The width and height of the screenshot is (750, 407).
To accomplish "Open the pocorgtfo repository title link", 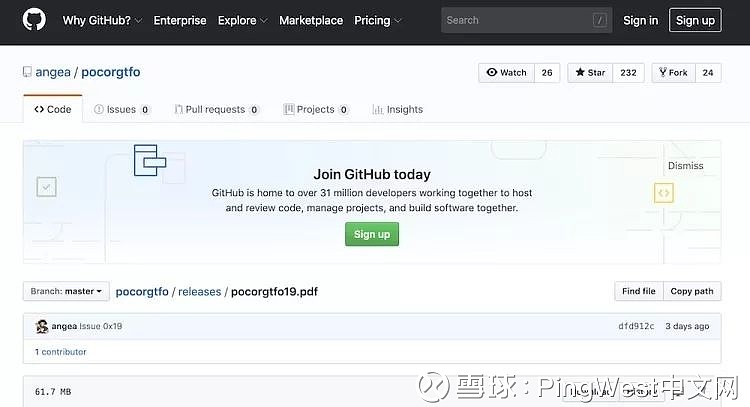I will pyautogui.click(x=110, y=72).
